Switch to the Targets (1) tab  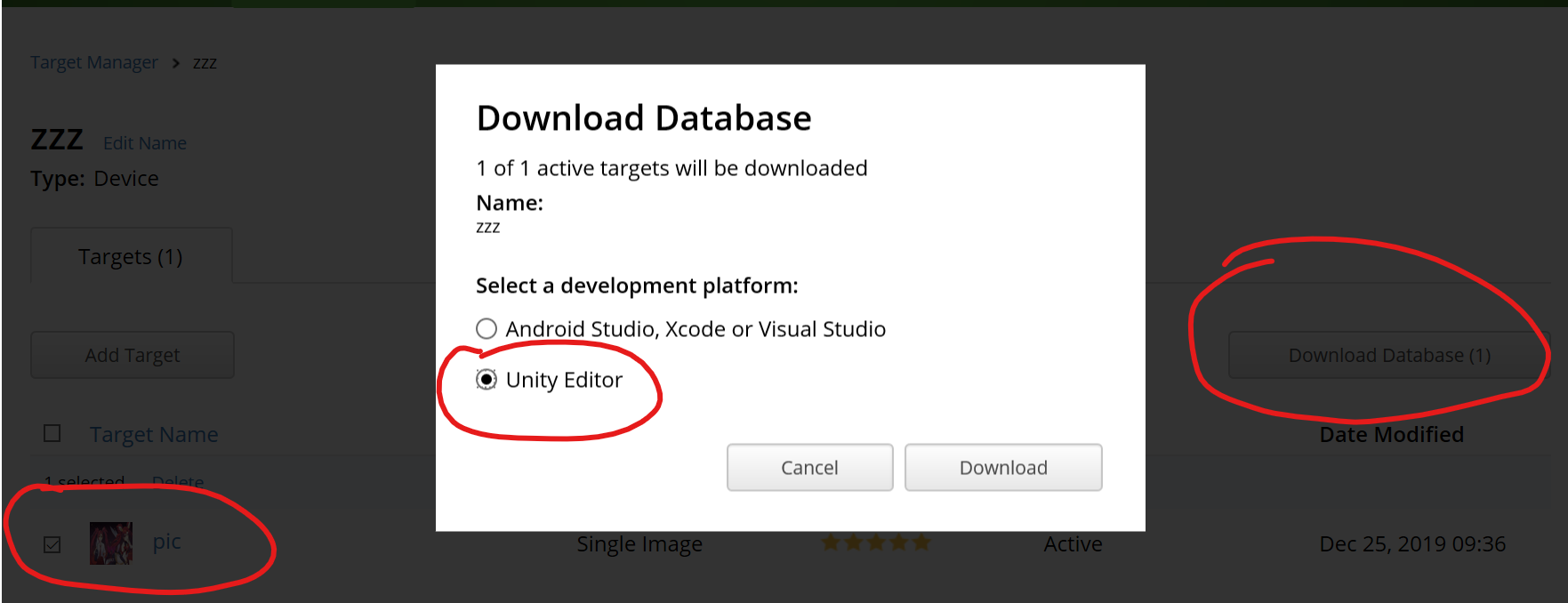click(131, 256)
